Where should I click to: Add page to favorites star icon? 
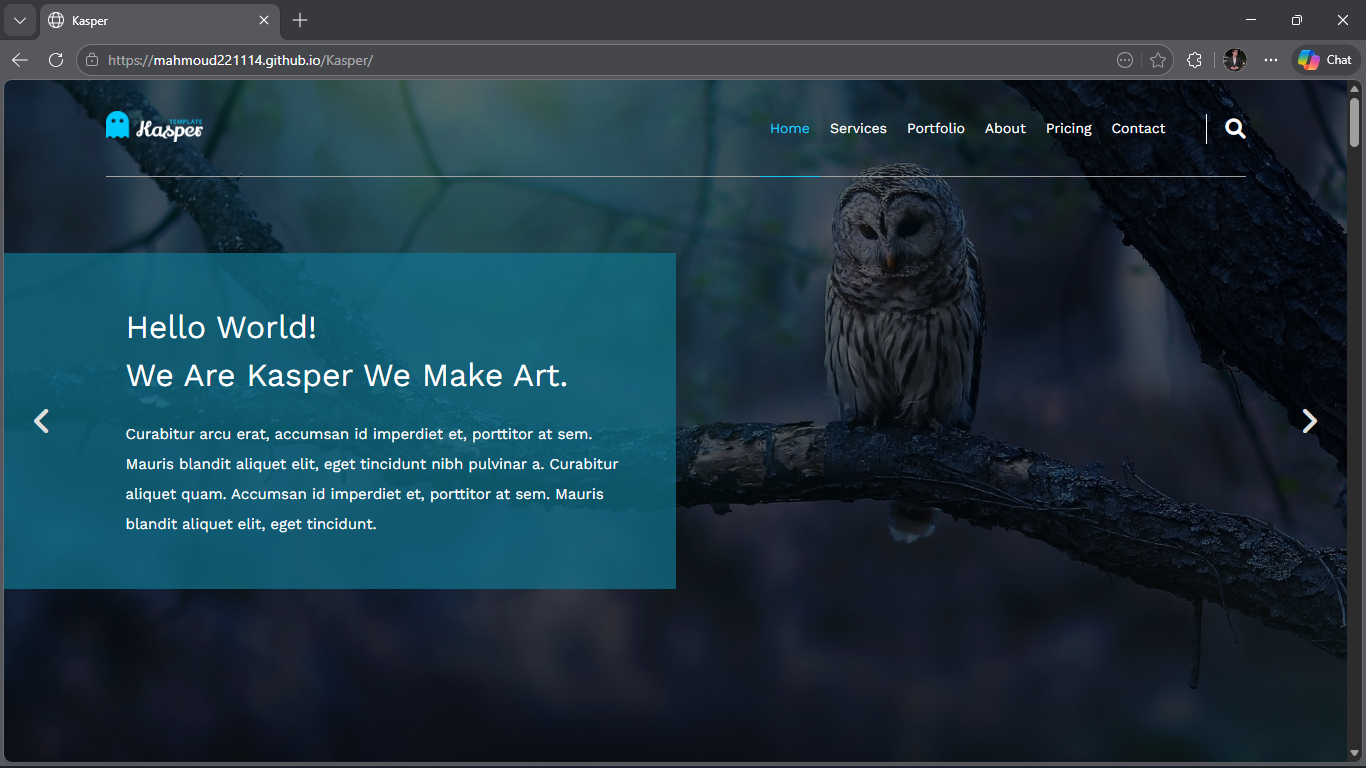(x=1158, y=60)
